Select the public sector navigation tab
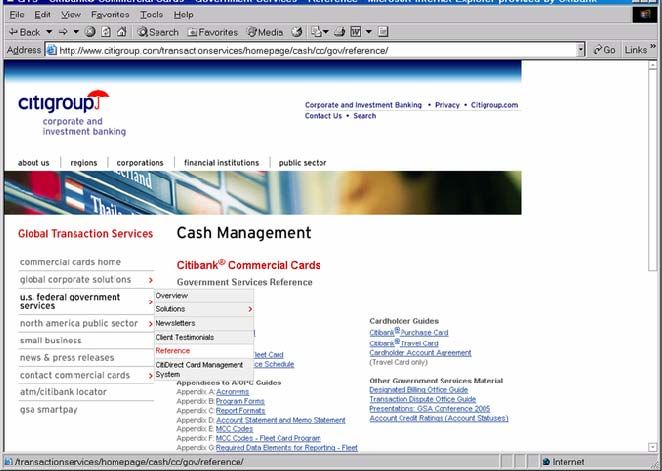Viewport: 662px width, 471px height. [302, 163]
